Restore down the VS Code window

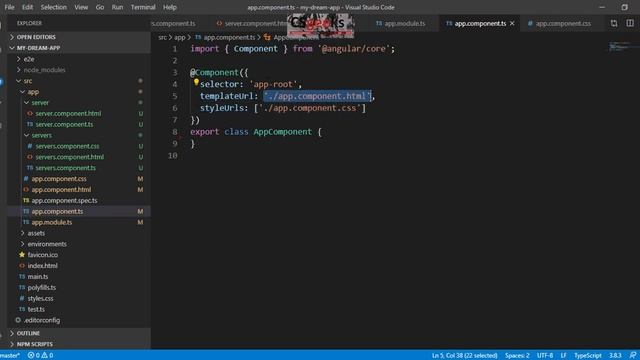click(624, 7)
